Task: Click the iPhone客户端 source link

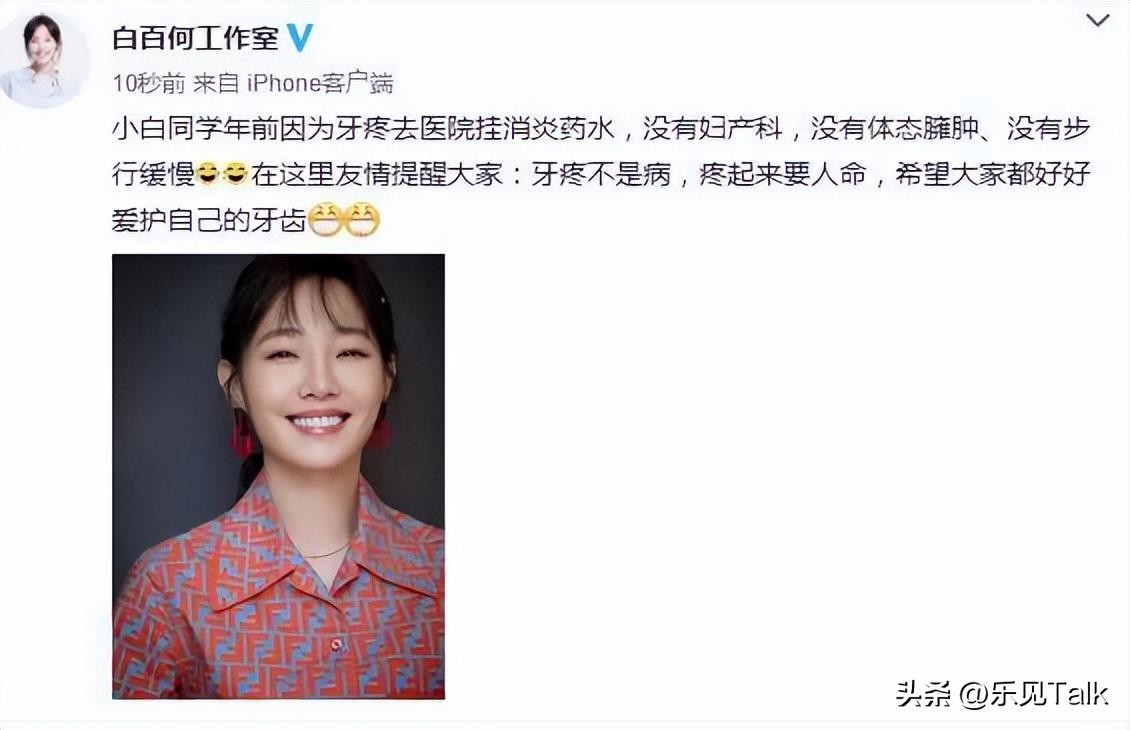Action: pyautogui.click(x=320, y=84)
